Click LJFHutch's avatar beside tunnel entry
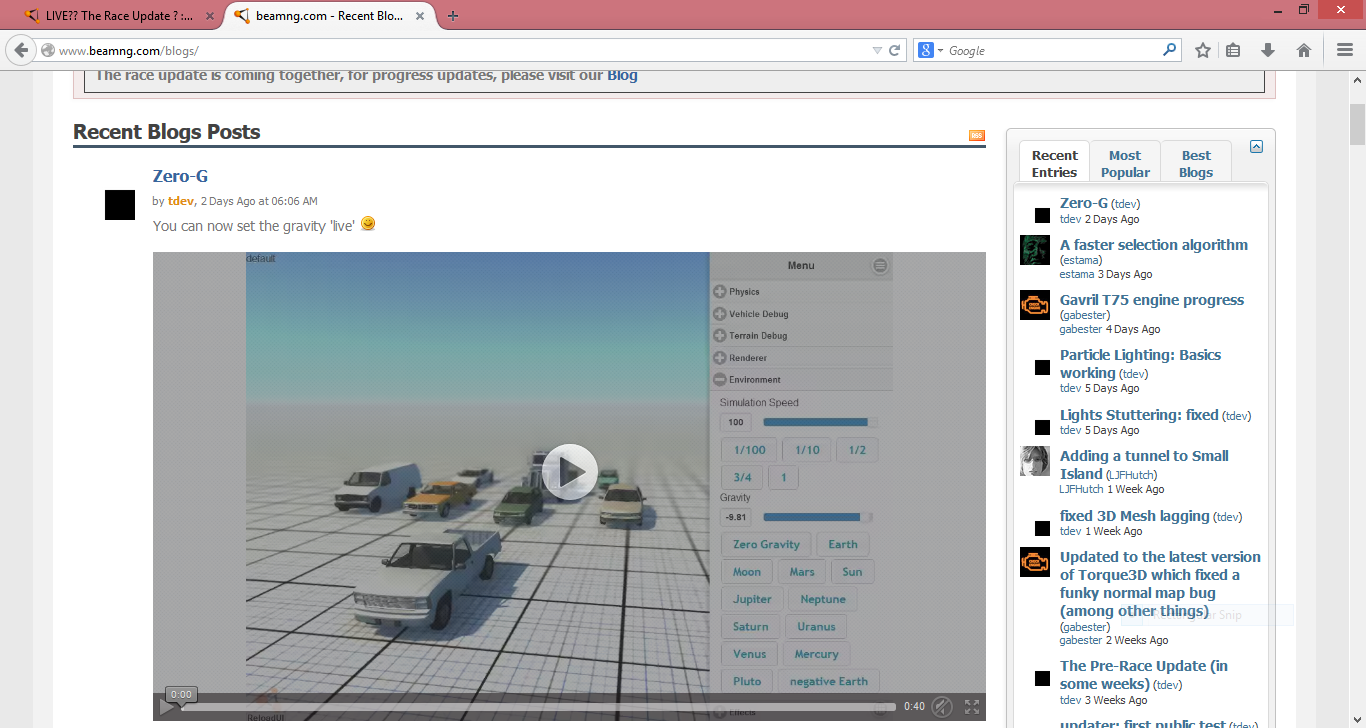Image resolution: width=1366 pixels, height=728 pixels. [1035, 461]
